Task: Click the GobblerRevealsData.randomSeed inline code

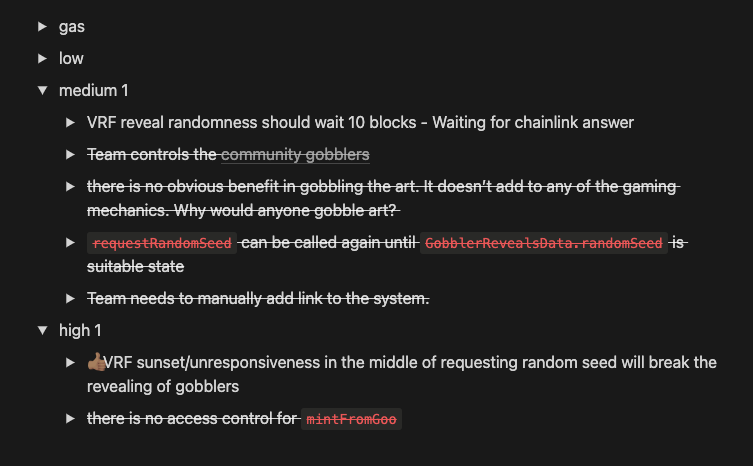Action: pyautogui.click(x=544, y=243)
